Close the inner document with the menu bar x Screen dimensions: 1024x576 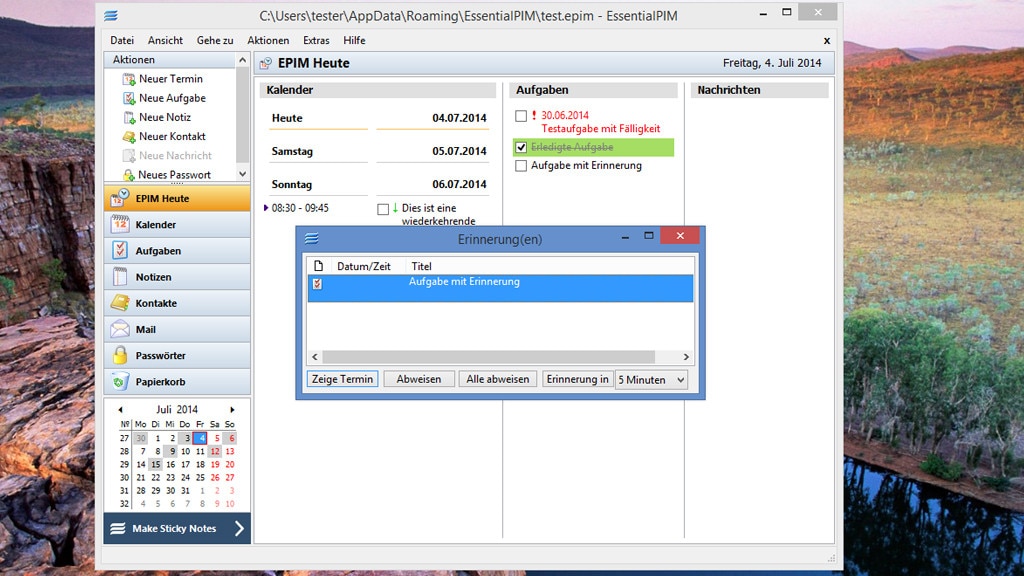[827, 40]
